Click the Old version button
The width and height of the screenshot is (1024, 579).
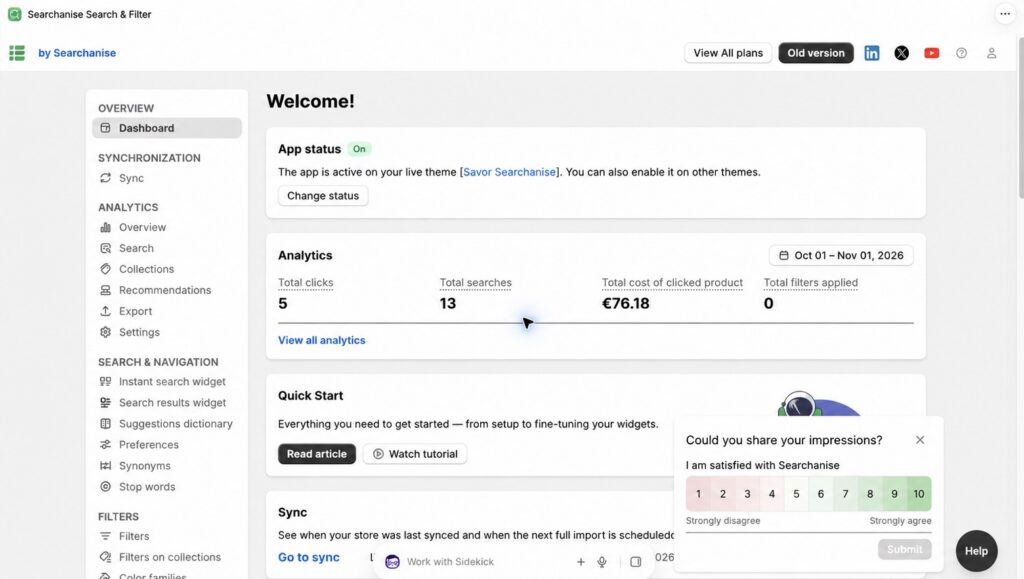[x=816, y=53]
